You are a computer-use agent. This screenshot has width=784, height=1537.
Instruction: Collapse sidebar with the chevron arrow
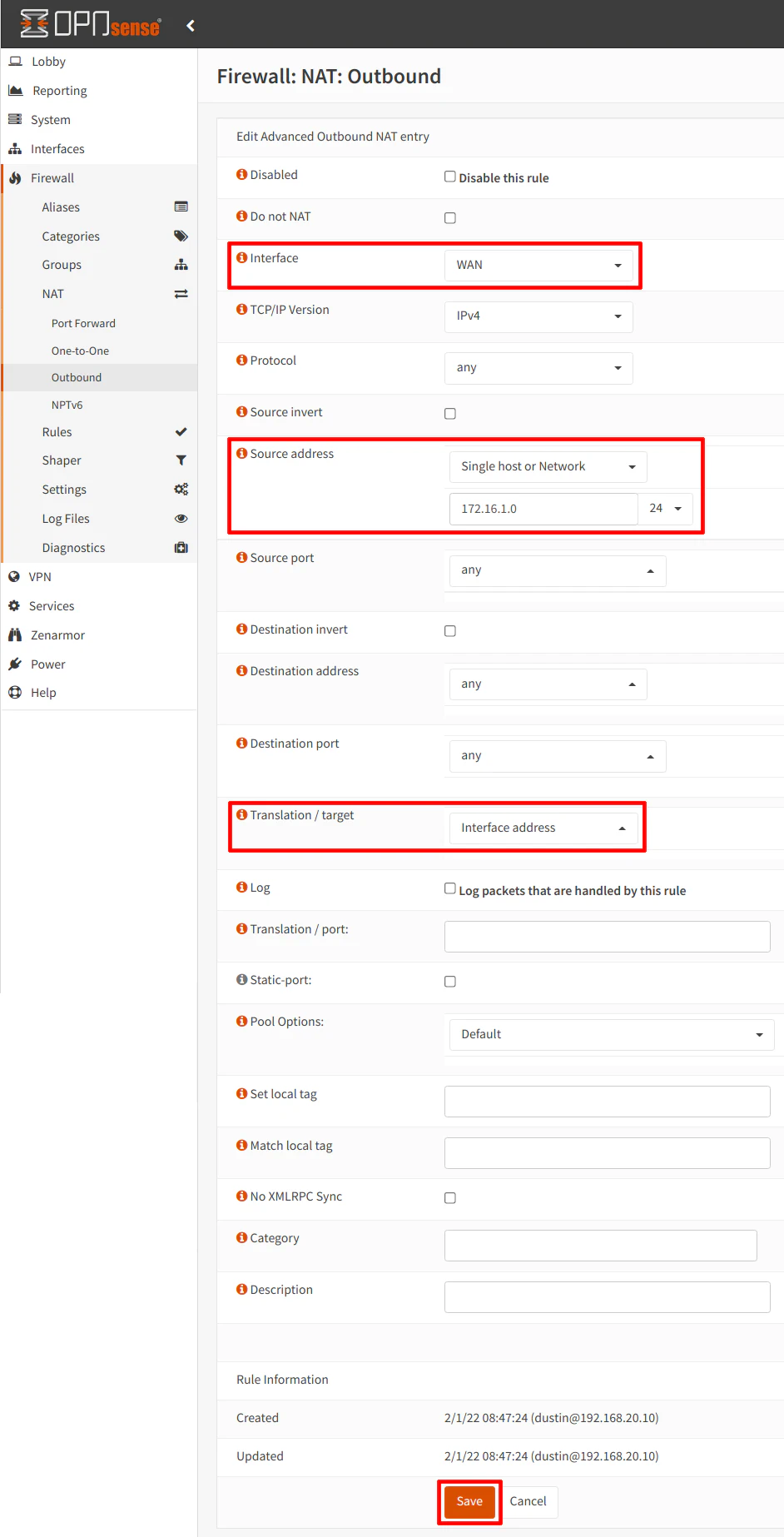tap(191, 26)
